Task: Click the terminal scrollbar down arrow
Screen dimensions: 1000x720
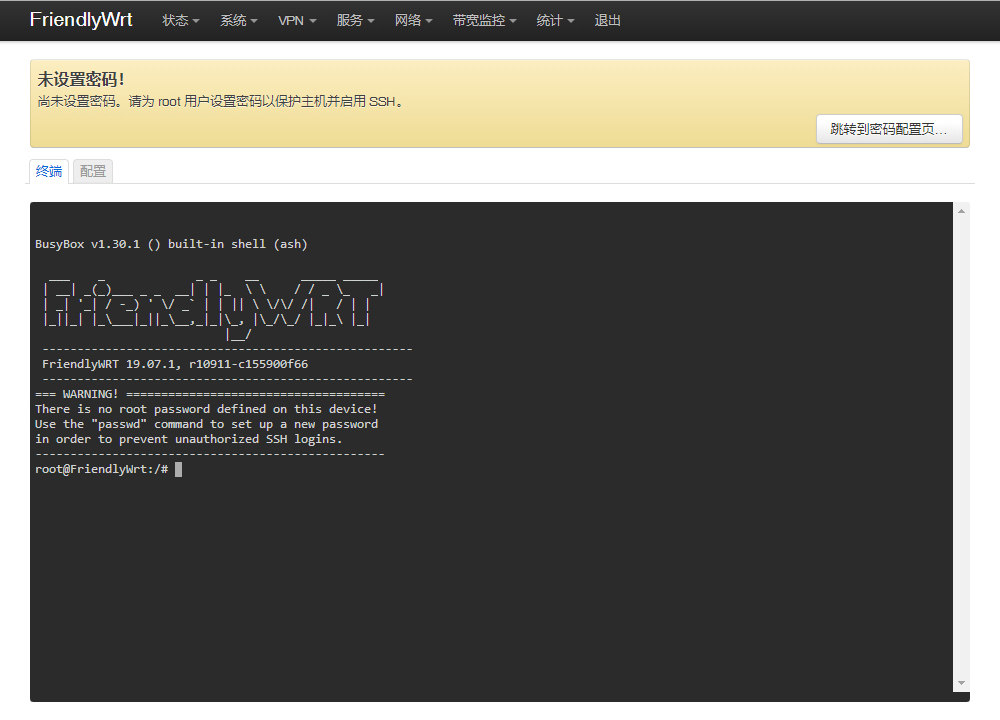Action: tap(961, 683)
